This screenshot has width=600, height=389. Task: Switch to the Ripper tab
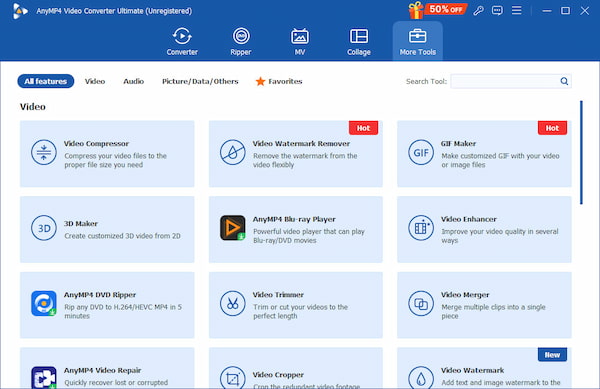(241, 41)
